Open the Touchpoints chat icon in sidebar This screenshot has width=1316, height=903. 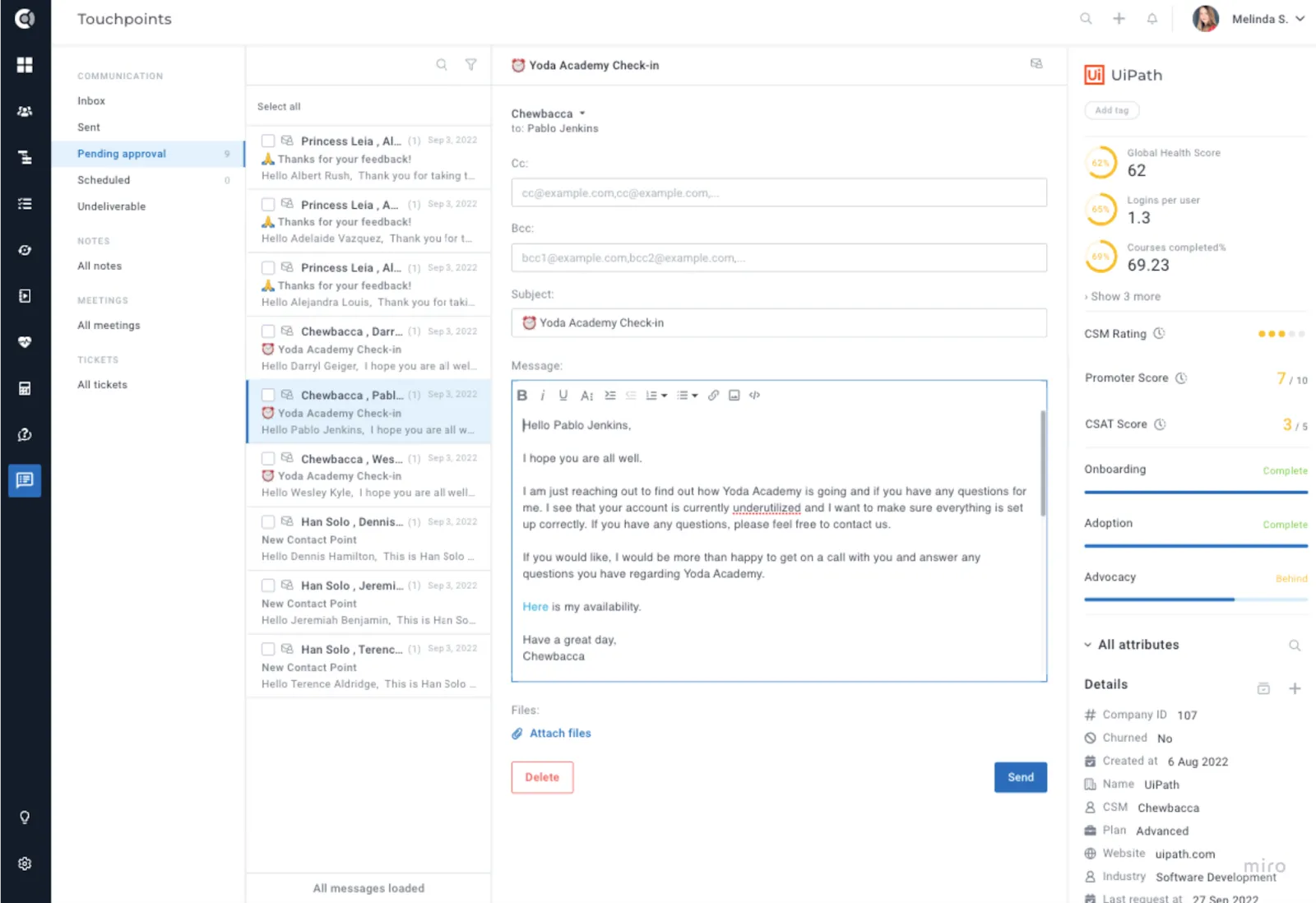(x=25, y=480)
